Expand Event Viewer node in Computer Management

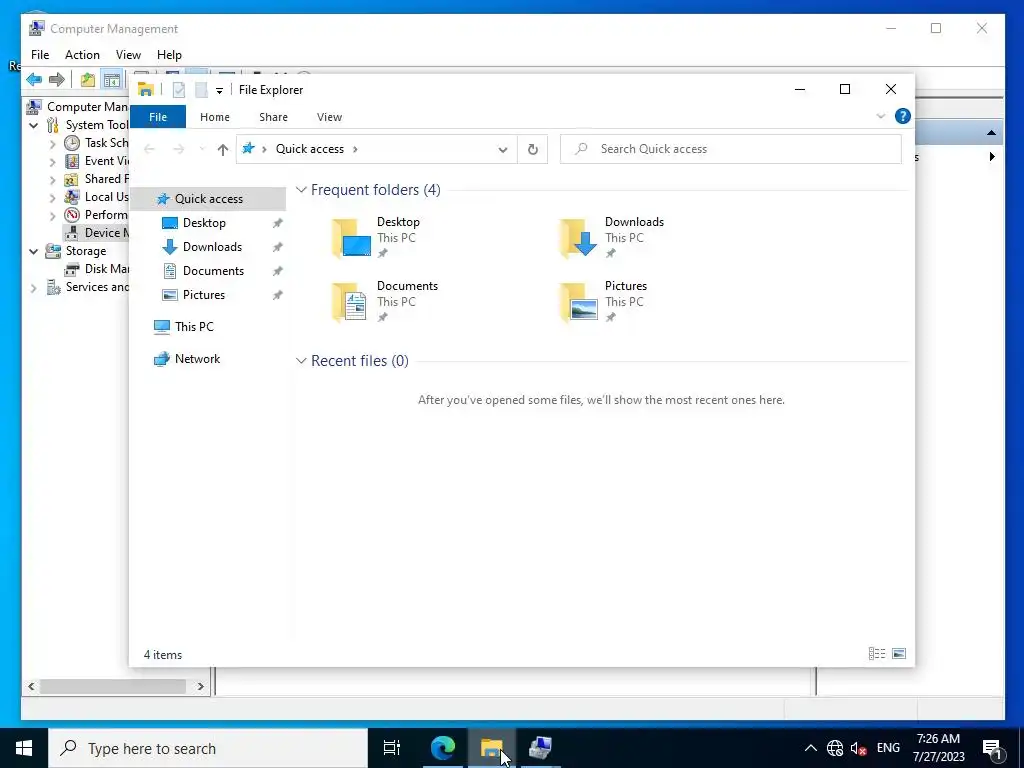pyautogui.click(x=52, y=161)
